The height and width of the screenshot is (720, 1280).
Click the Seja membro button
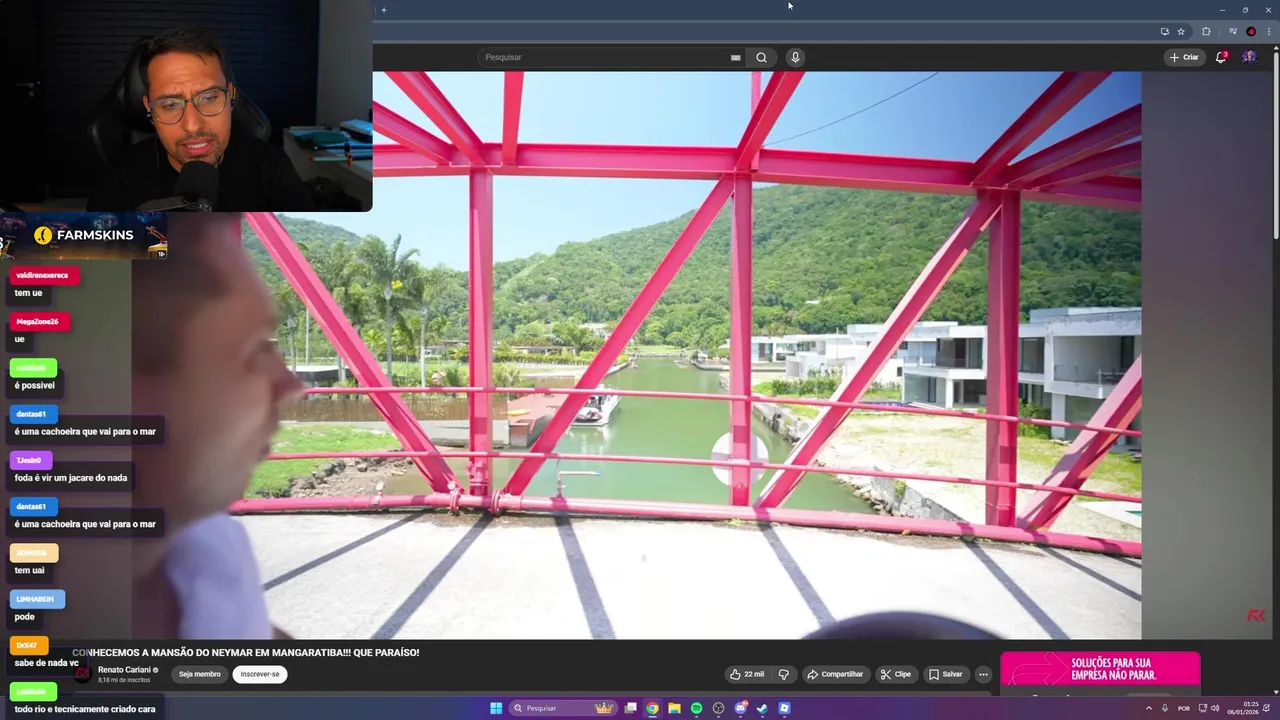pos(199,674)
